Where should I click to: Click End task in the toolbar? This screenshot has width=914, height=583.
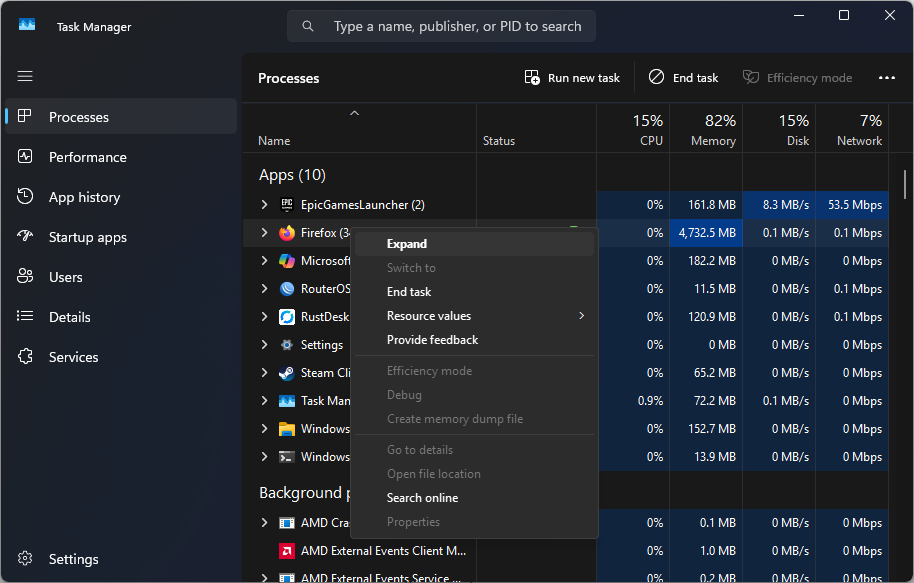tap(683, 78)
